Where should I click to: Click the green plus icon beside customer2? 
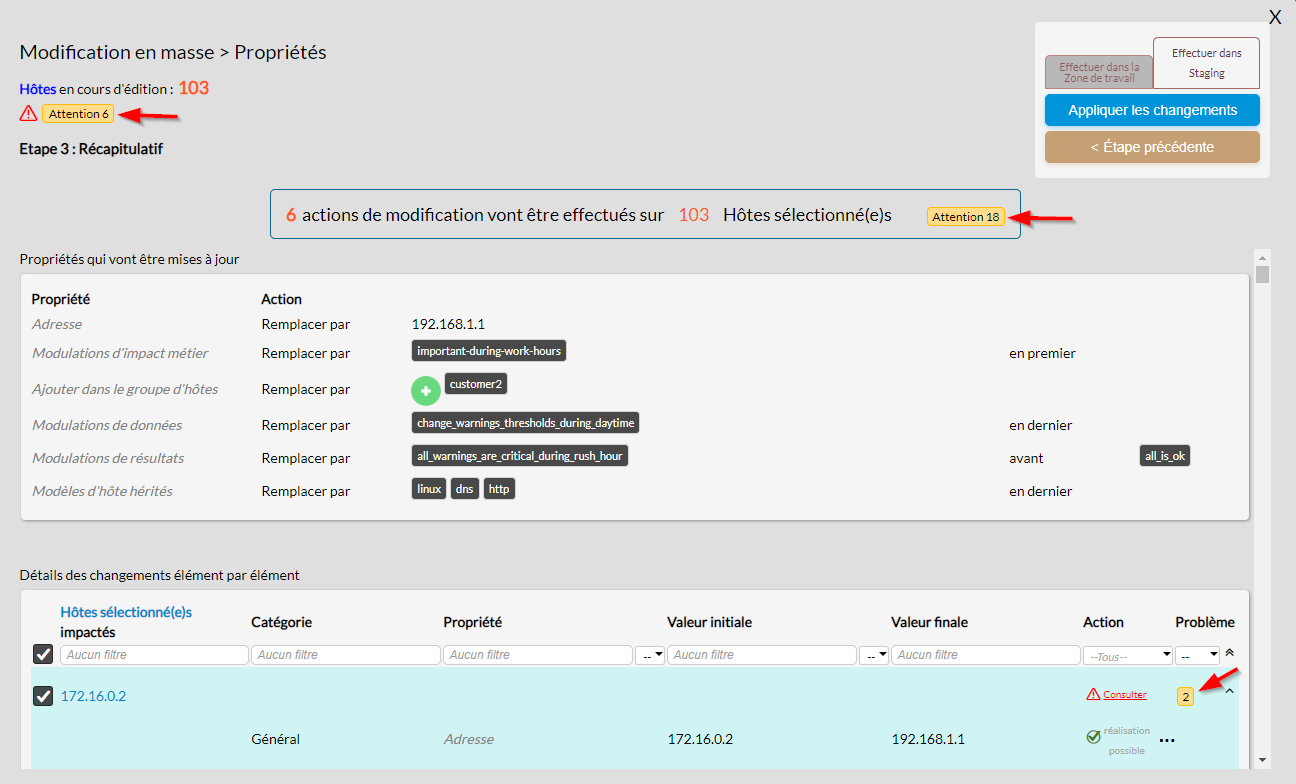426,391
